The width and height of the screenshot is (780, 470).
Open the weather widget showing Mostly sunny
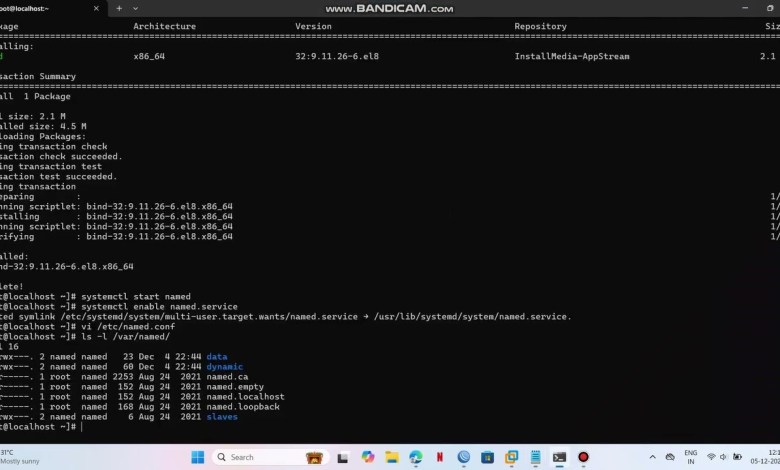(20, 457)
